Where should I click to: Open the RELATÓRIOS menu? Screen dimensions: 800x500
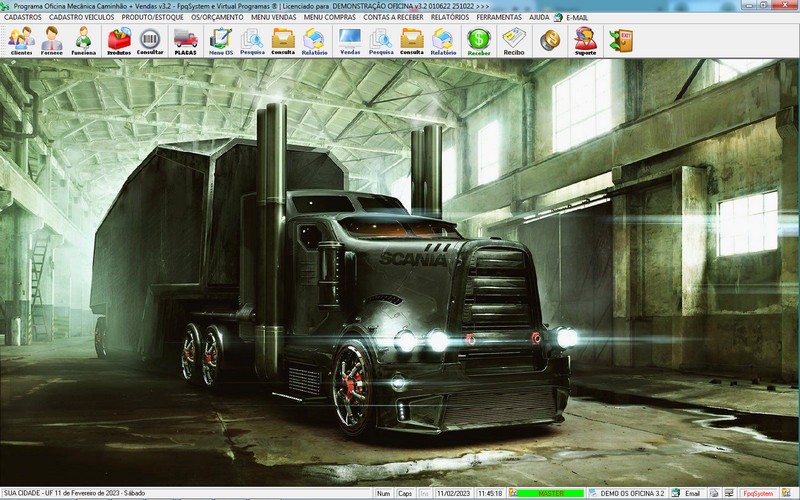[x=449, y=17]
